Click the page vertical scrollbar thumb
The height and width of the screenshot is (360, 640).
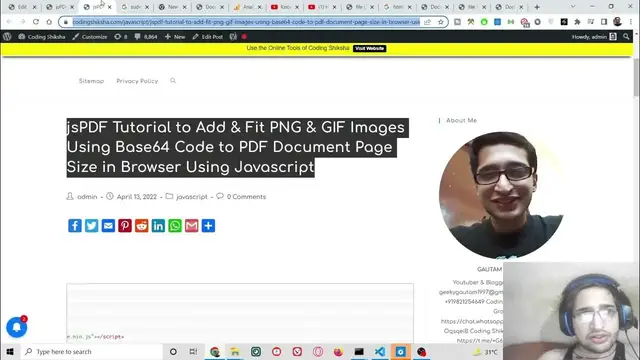[636, 78]
